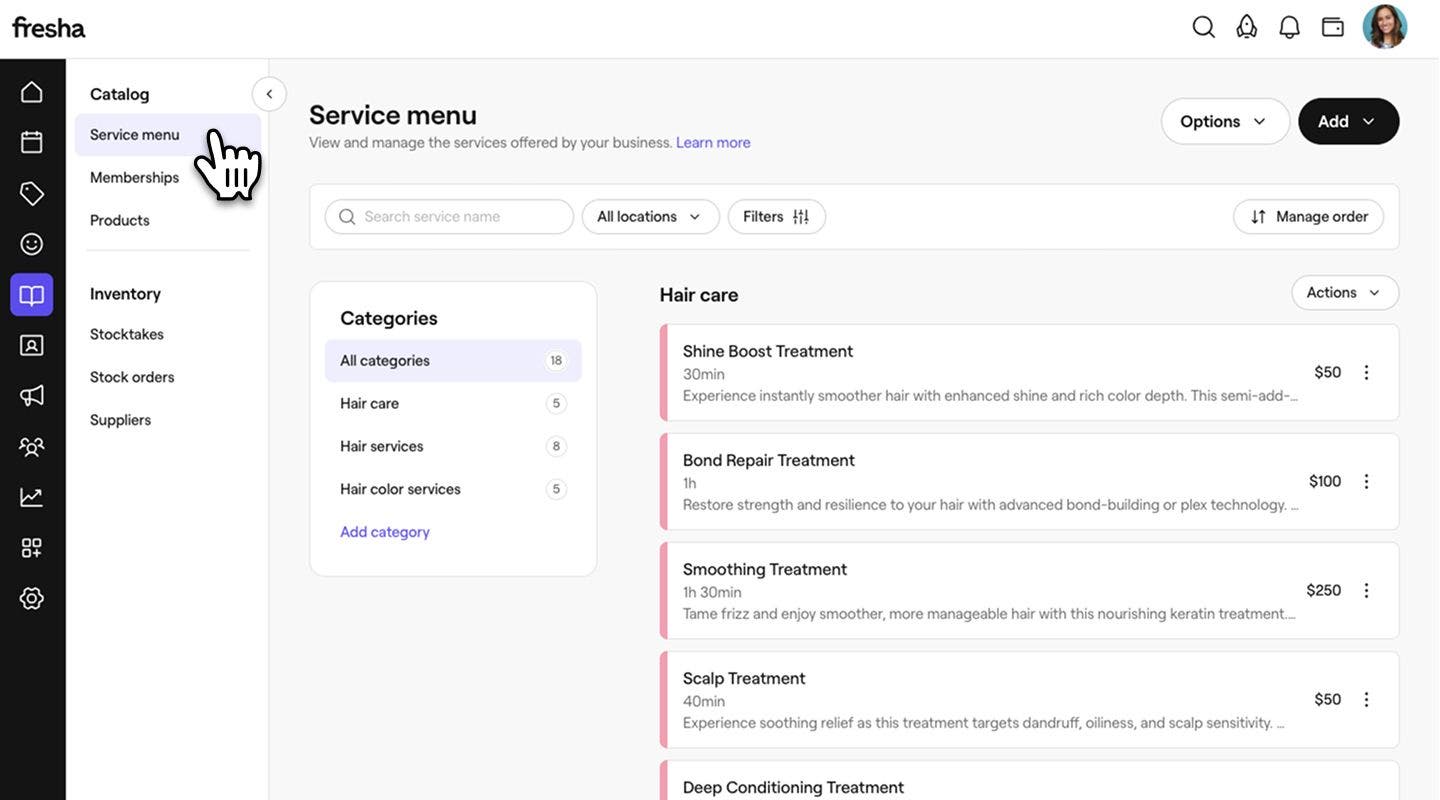The image size is (1440, 800).
Task: Go to Stock orders in Inventory
Action: 132,377
